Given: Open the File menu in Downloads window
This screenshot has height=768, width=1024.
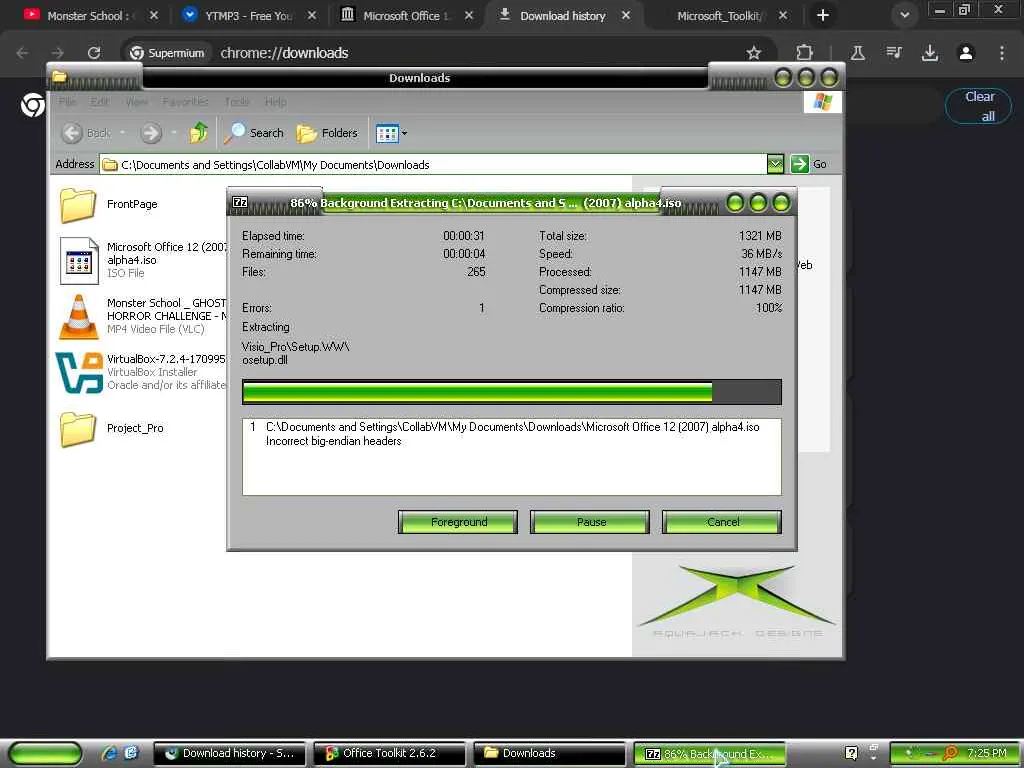Looking at the screenshot, I should point(67,102).
